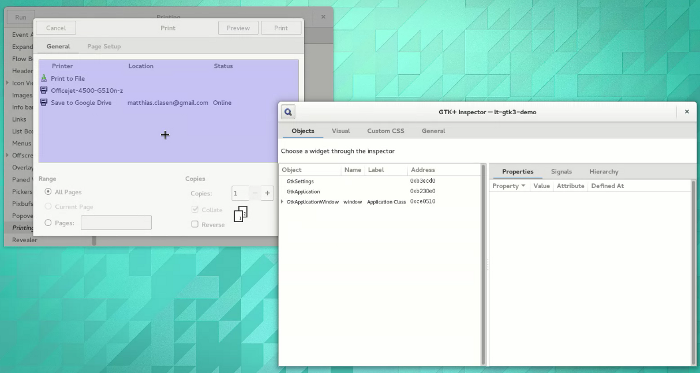Select the Current Page radio button
The image size is (700, 373).
[x=48, y=207]
